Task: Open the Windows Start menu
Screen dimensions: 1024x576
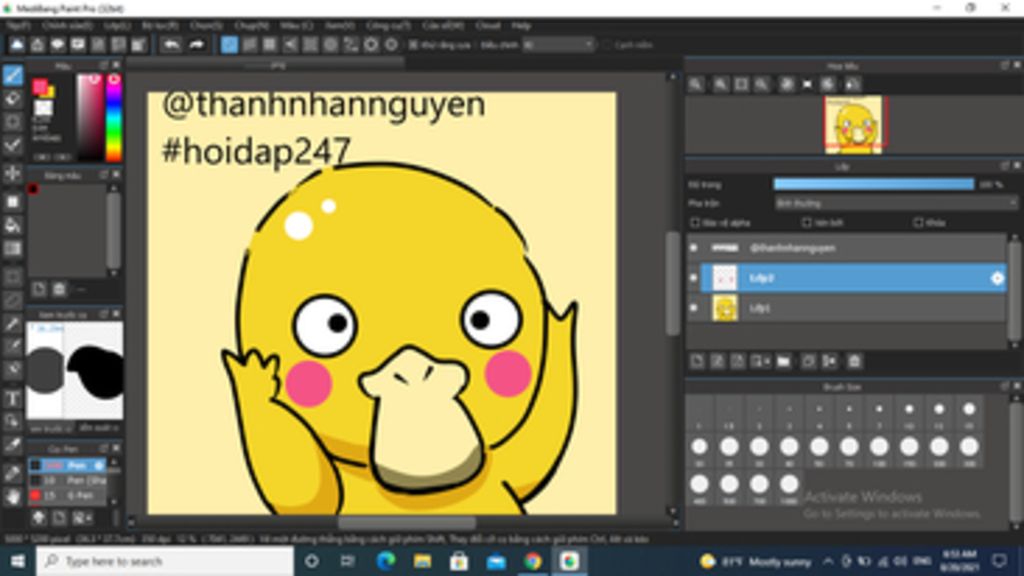Action: [18, 561]
